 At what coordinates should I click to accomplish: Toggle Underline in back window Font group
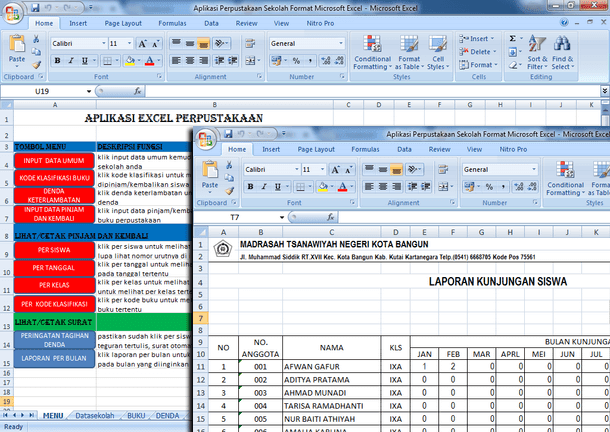tap(84, 60)
